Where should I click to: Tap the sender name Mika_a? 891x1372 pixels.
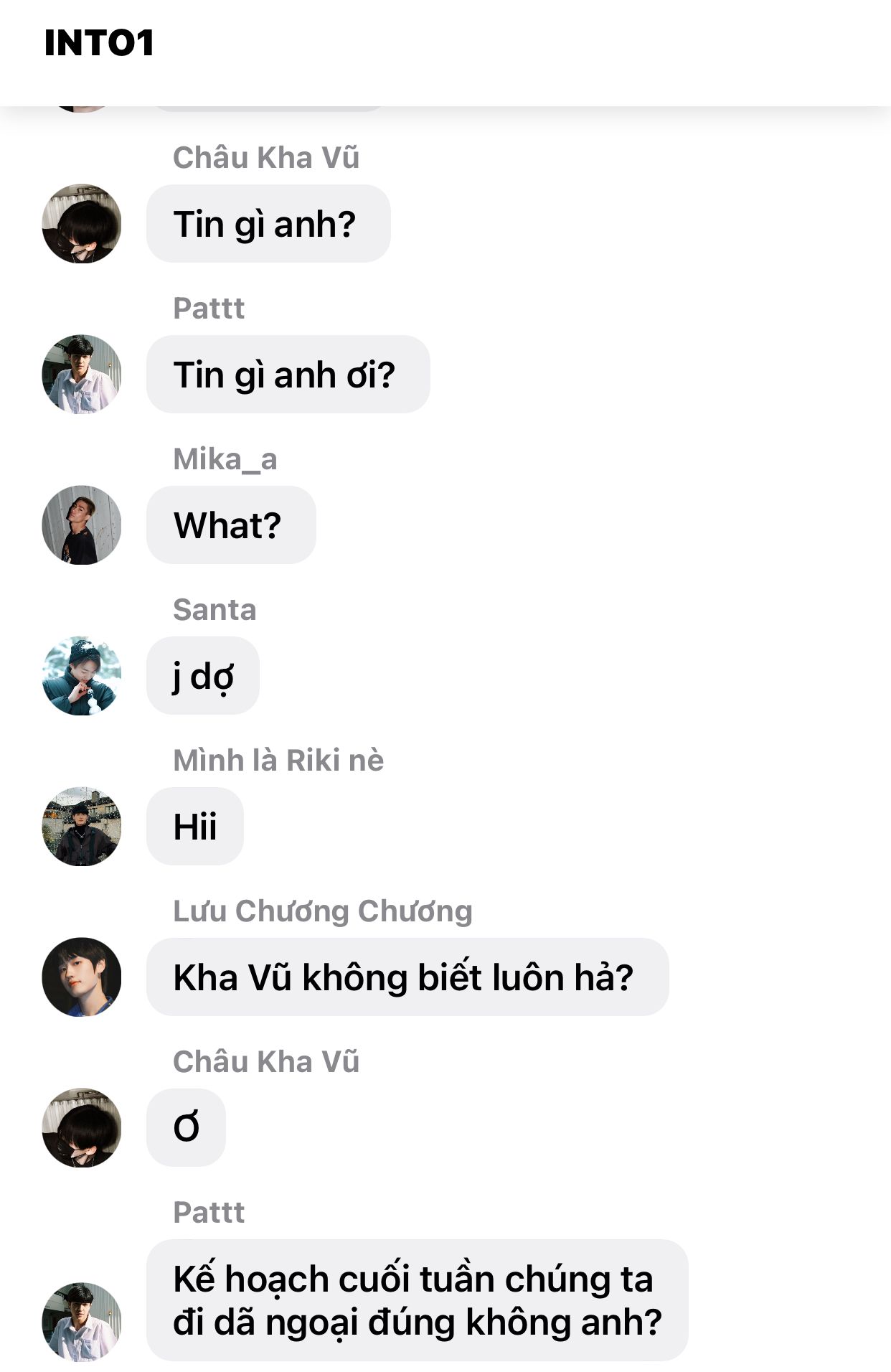click(225, 459)
